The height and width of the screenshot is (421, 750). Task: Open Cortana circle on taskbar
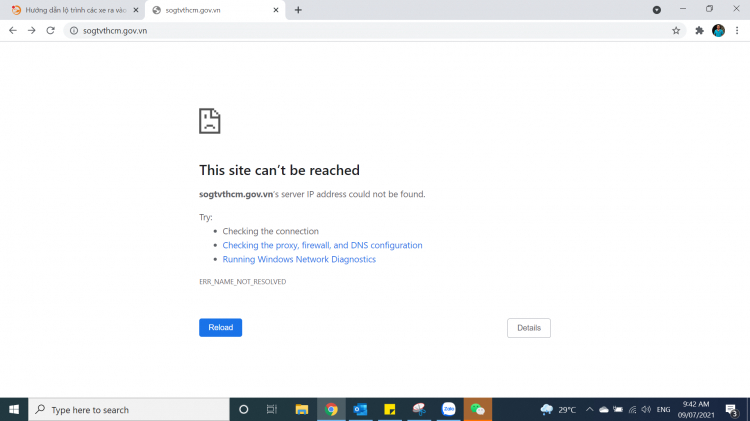click(243, 410)
